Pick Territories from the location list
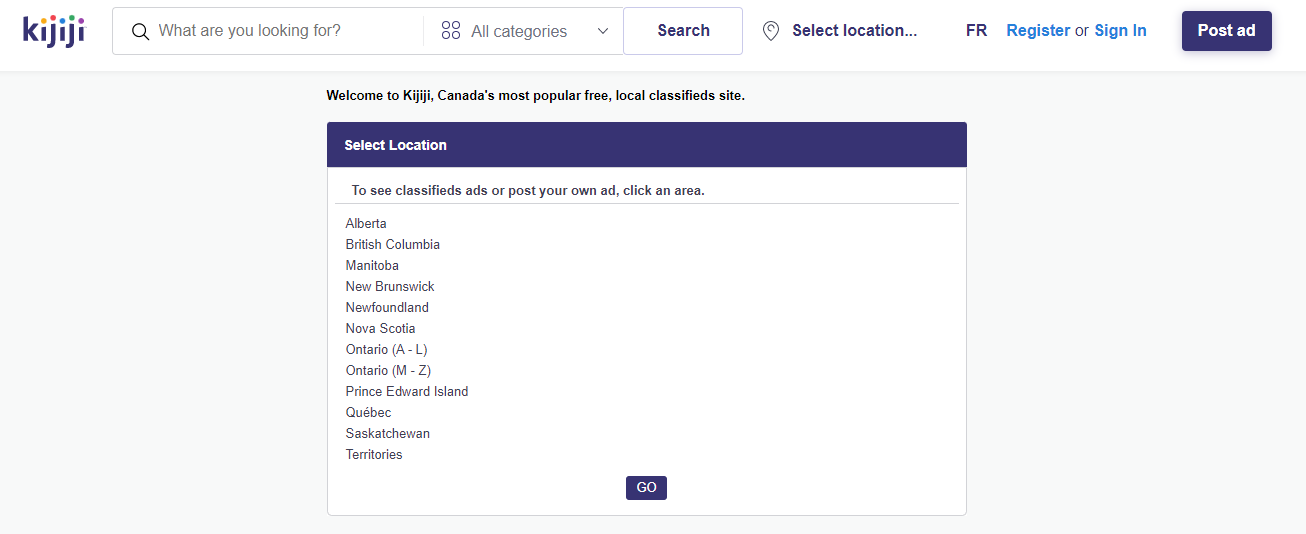Image resolution: width=1306 pixels, height=534 pixels. click(x=374, y=454)
